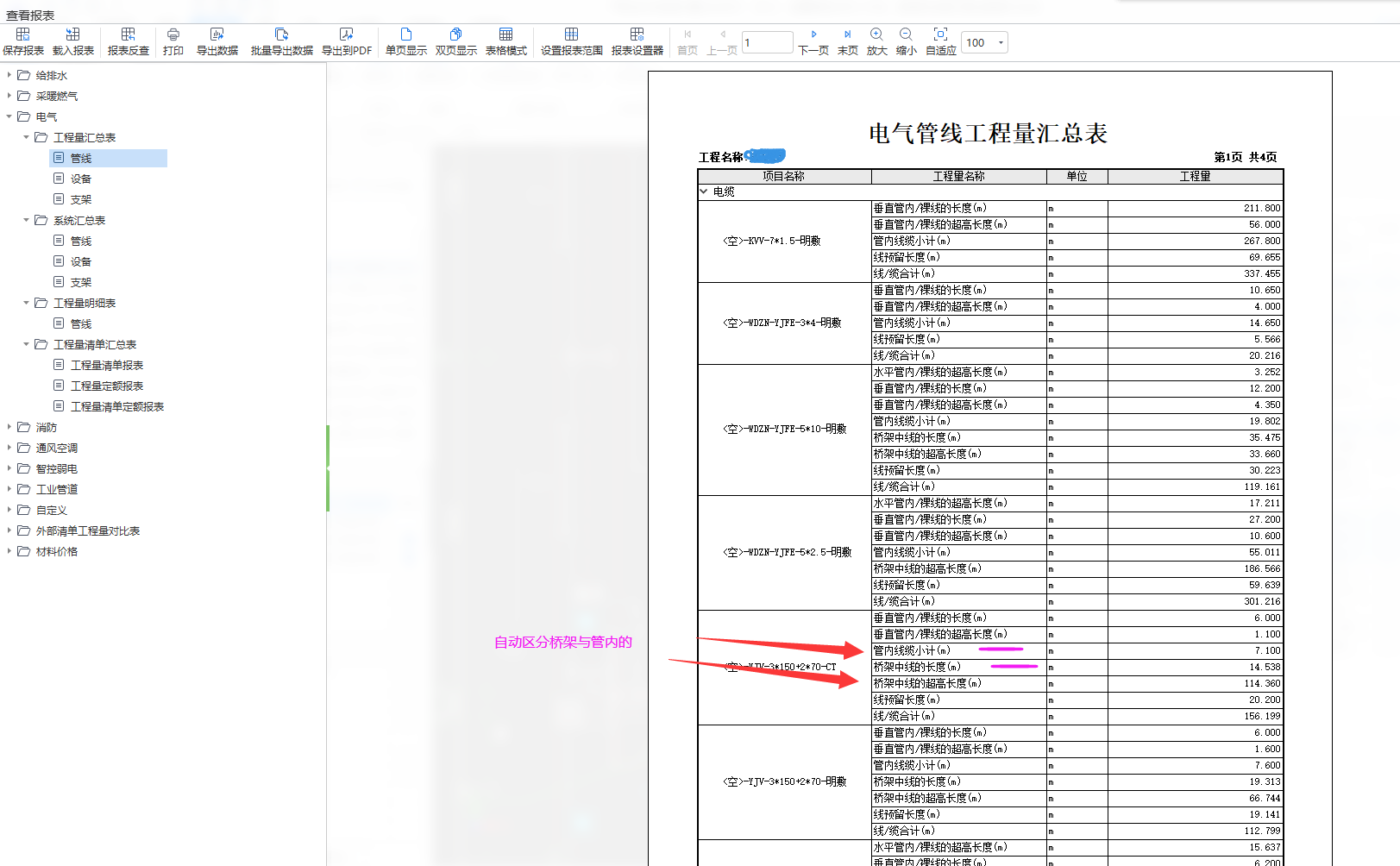Click the 工程量 column header

[1196, 176]
